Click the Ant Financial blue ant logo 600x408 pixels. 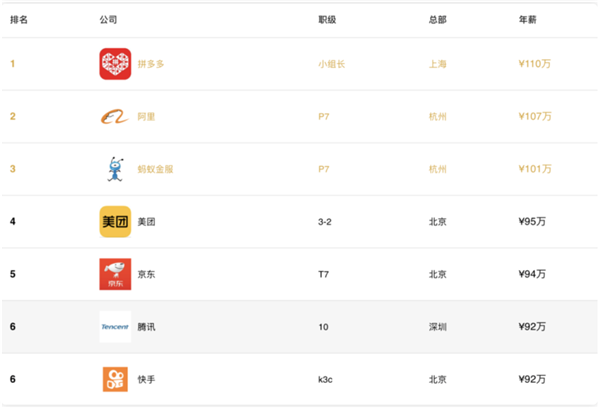(x=115, y=169)
